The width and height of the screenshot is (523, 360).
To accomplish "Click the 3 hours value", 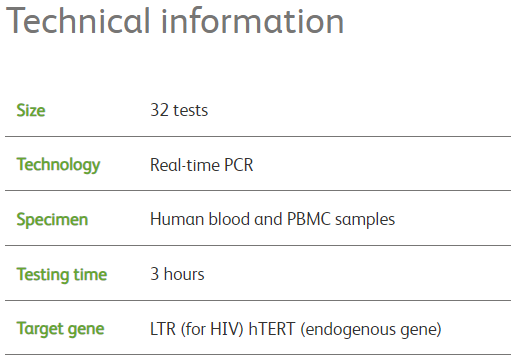I will tap(177, 274).
